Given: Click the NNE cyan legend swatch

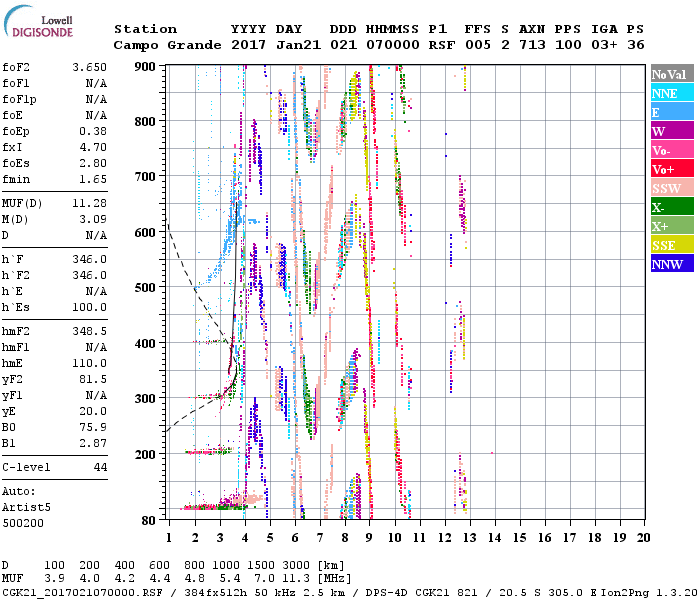Looking at the screenshot, I should [x=671, y=93].
